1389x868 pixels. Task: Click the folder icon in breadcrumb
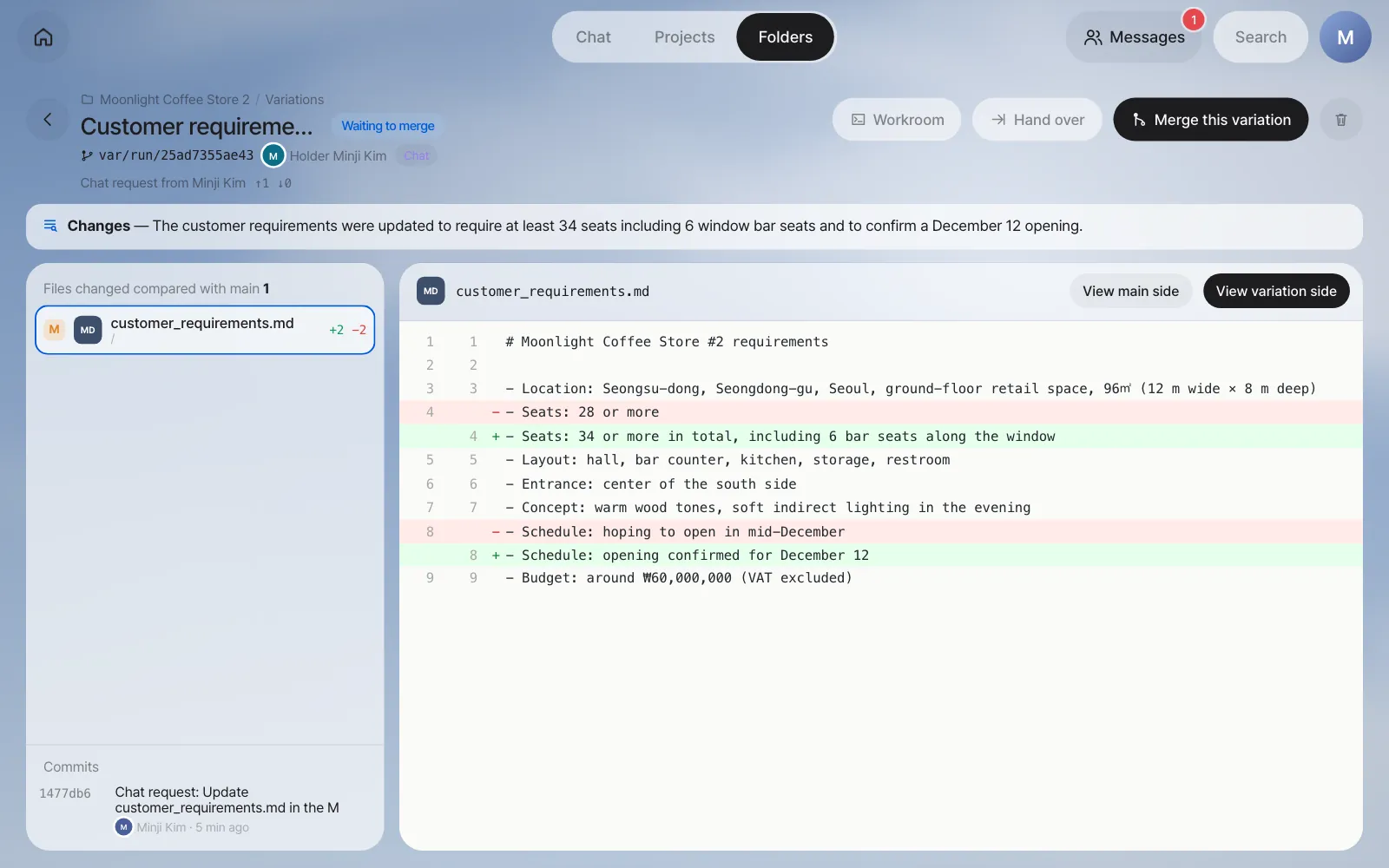87,100
